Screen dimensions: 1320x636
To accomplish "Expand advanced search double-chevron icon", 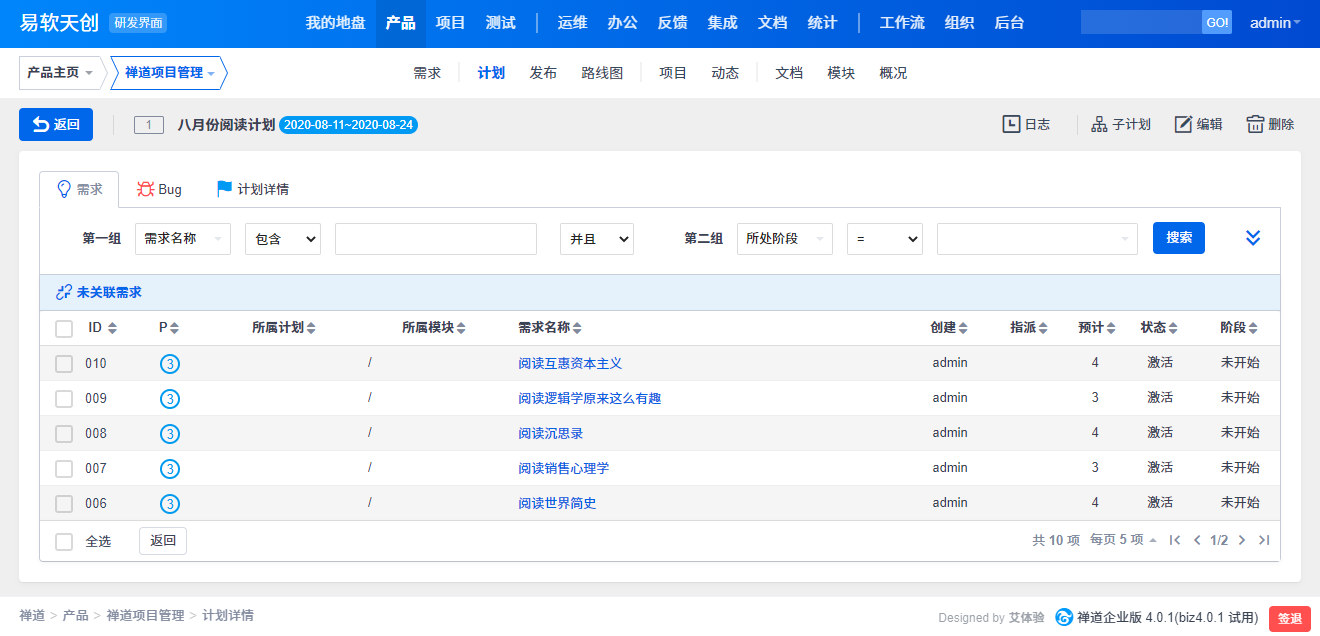I will [1253, 238].
